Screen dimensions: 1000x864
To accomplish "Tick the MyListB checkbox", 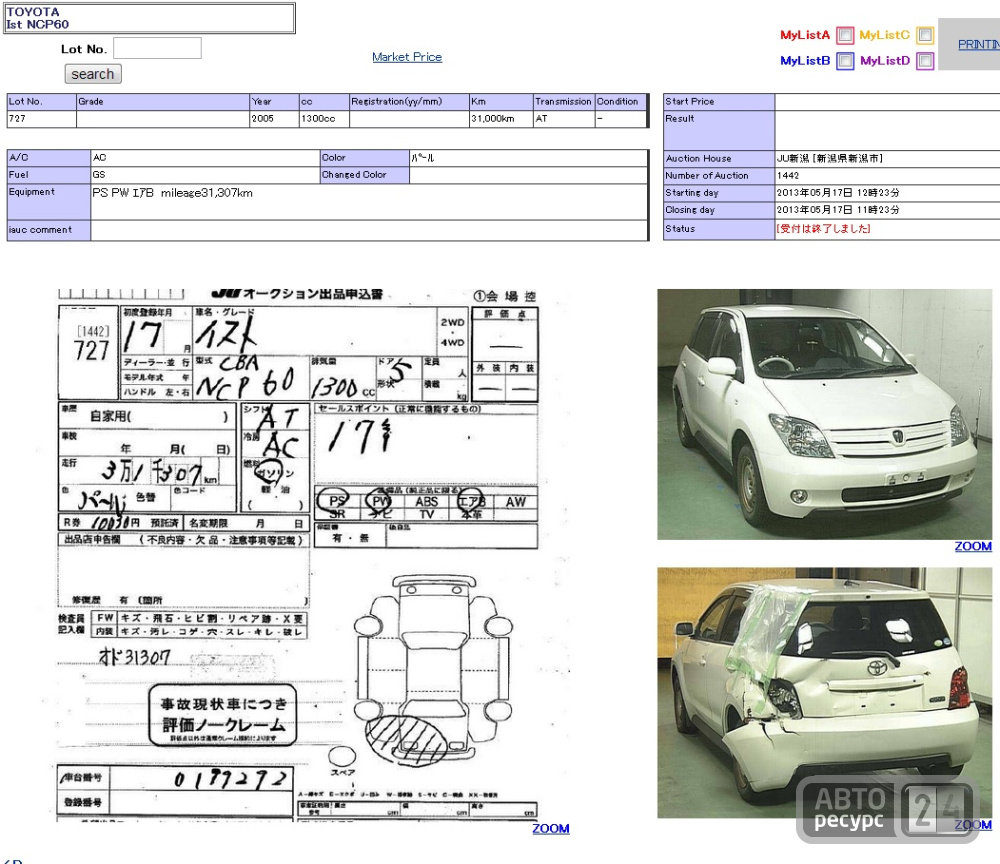I will click(845, 61).
